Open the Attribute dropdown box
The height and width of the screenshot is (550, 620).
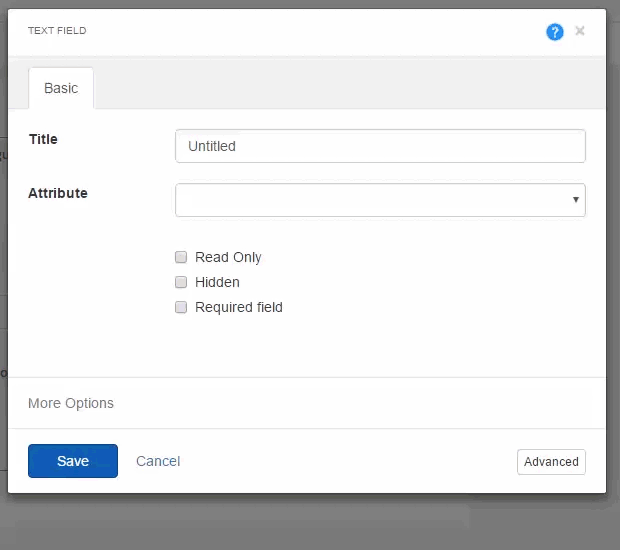coord(380,200)
